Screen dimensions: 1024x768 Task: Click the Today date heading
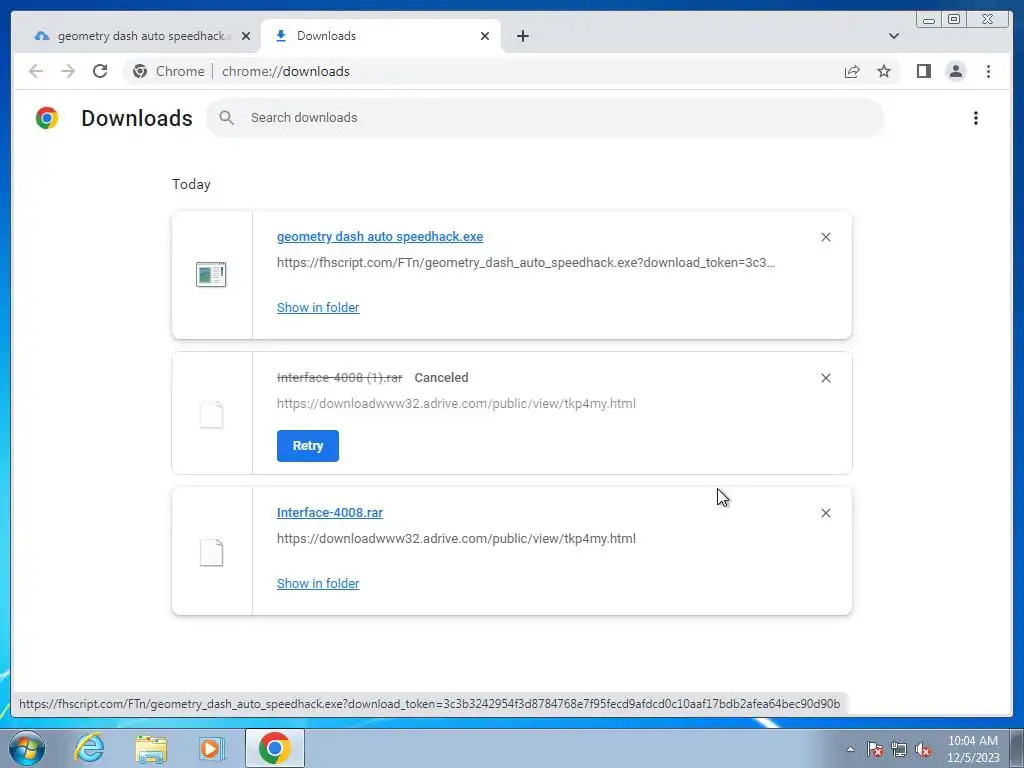(x=191, y=184)
